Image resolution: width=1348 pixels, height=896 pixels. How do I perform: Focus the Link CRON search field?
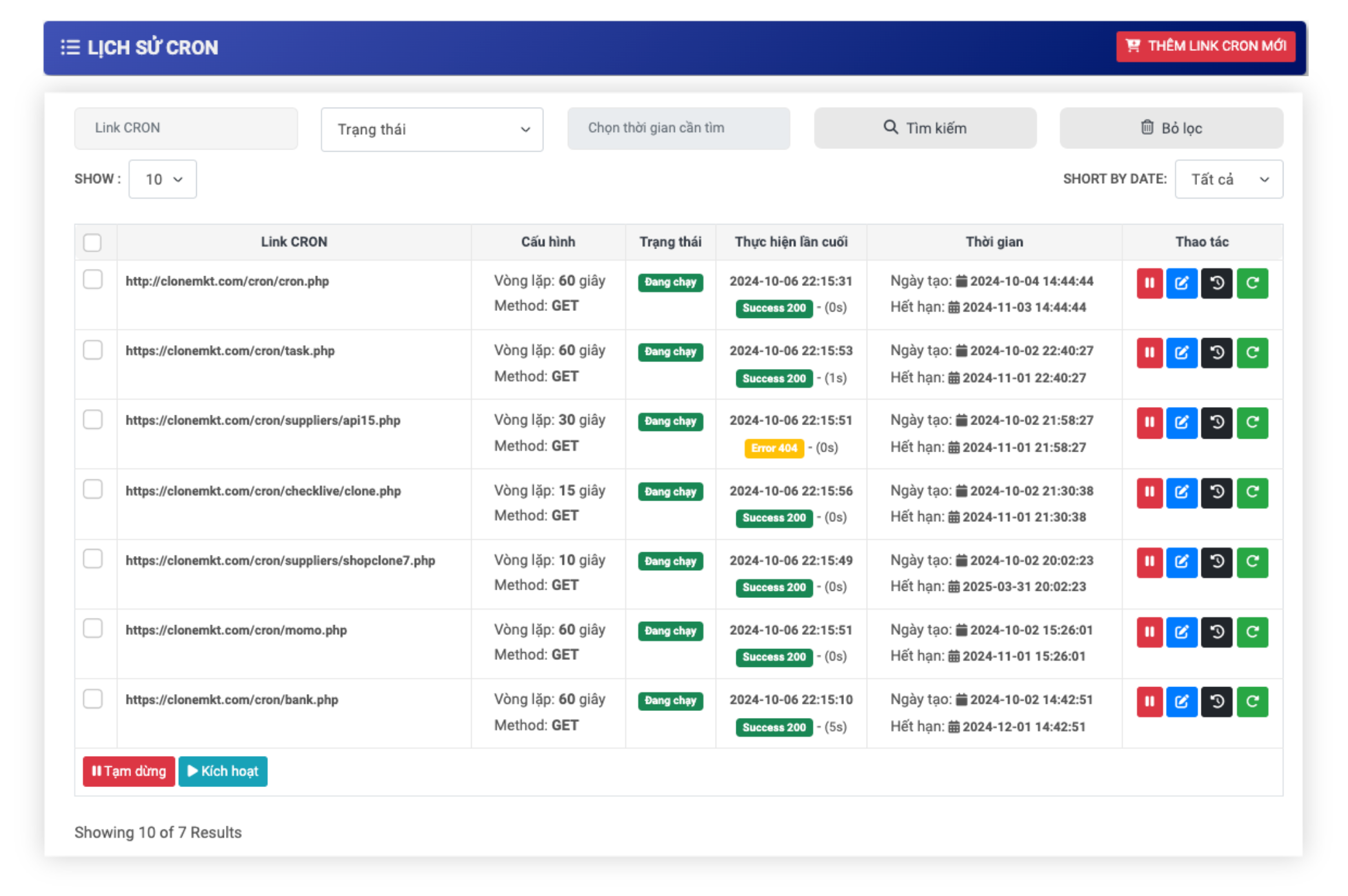(x=186, y=128)
